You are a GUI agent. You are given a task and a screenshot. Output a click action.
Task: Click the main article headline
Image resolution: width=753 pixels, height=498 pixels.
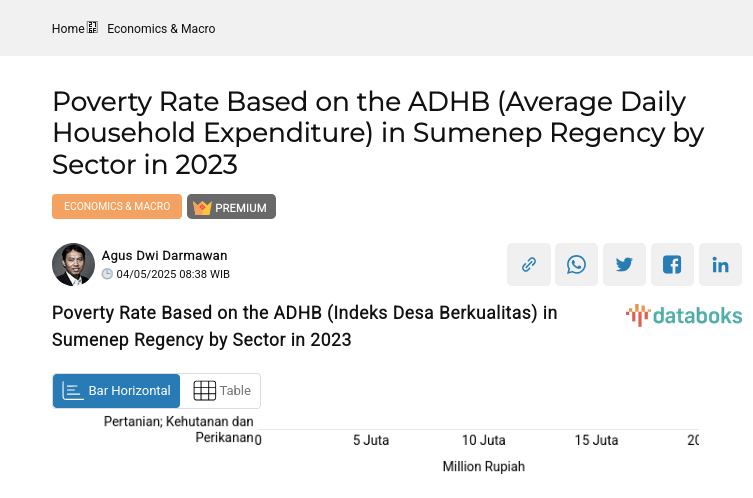tap(378, 133)
